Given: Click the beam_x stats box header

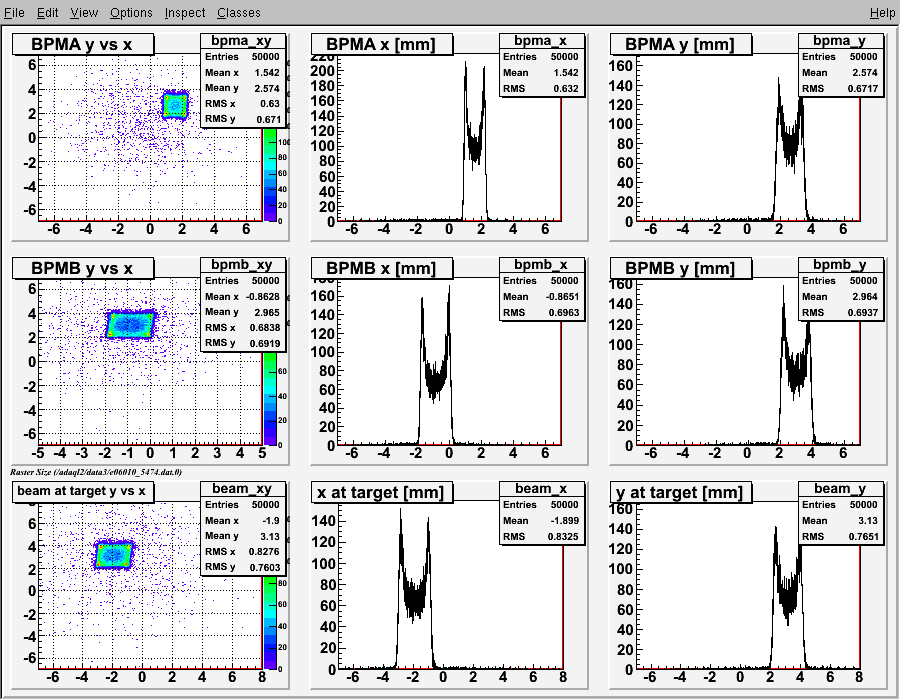Looking at the screenshot, I should tap(542, 488).
